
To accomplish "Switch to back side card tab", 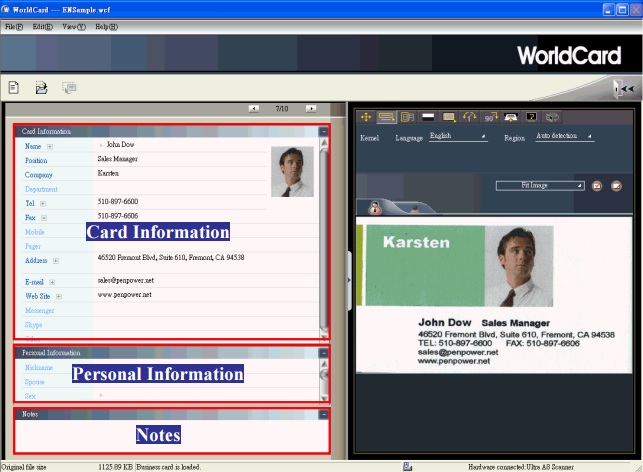I will tap(415, 208).
